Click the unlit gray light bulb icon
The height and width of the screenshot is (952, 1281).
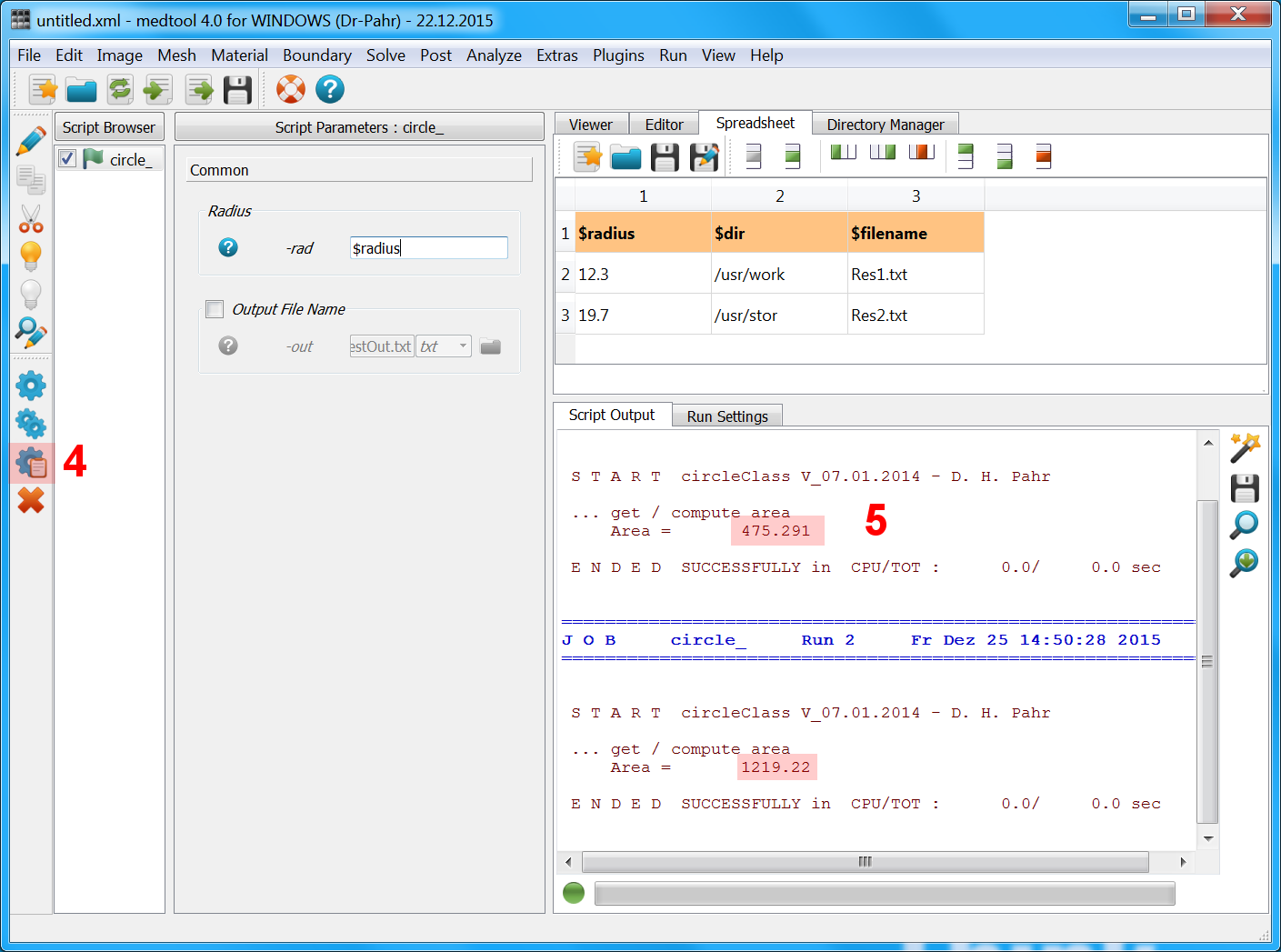tap(31, 296)
